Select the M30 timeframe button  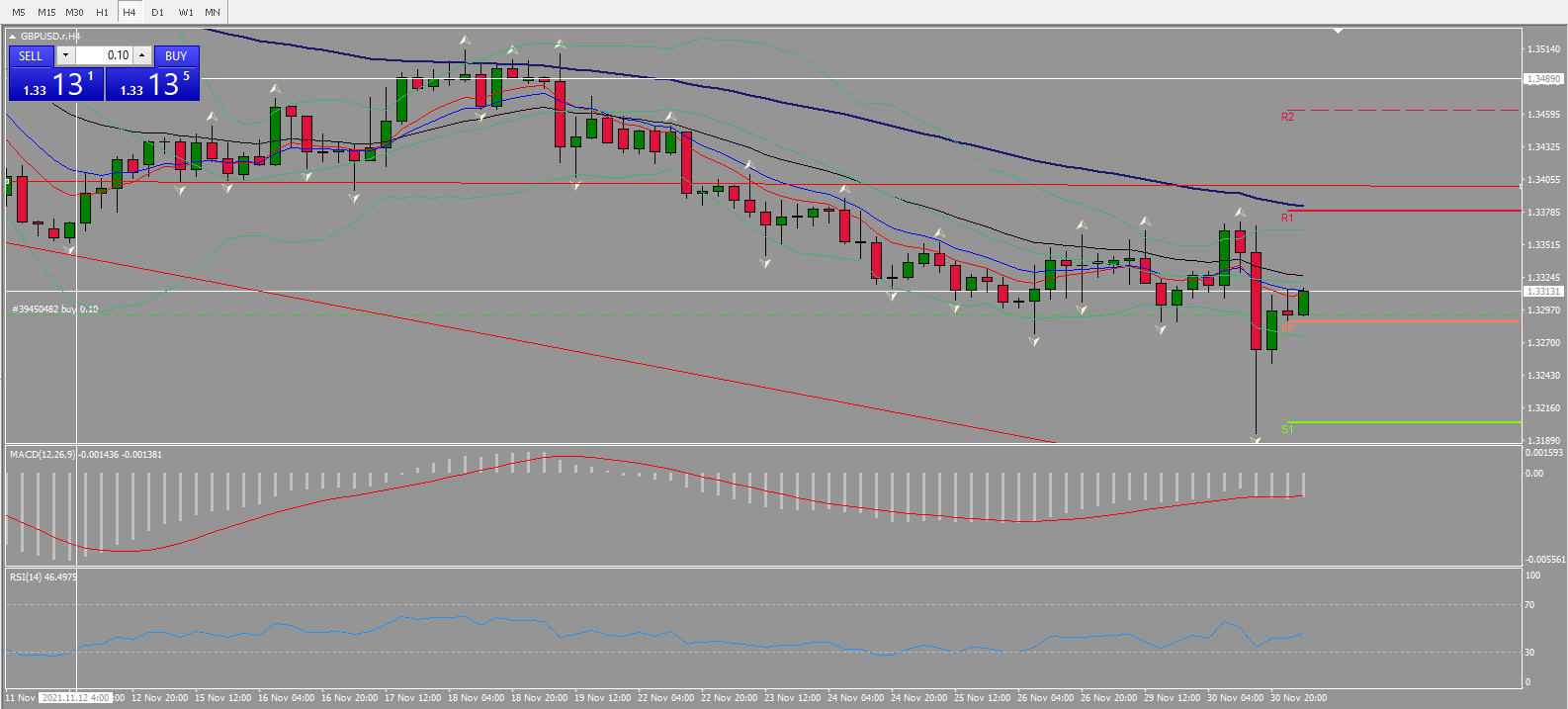[x=74, y=12]
